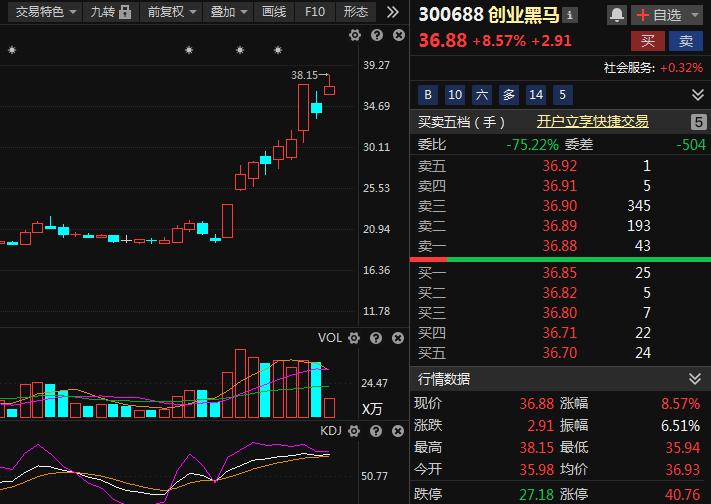Click the B tag badge
This screenshot has width=711, height=504.
(428, 95)
